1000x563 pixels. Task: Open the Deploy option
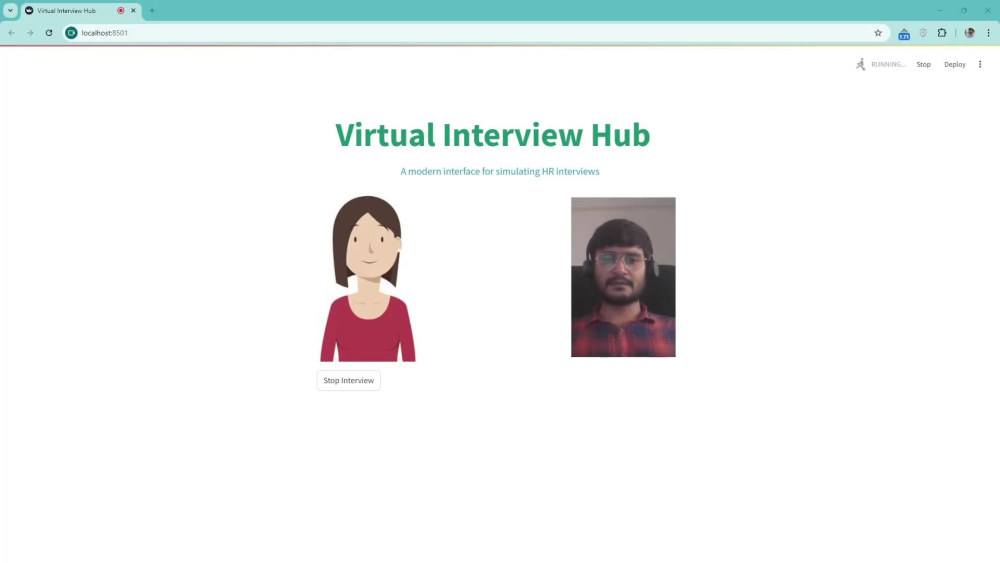click(955, 64)
